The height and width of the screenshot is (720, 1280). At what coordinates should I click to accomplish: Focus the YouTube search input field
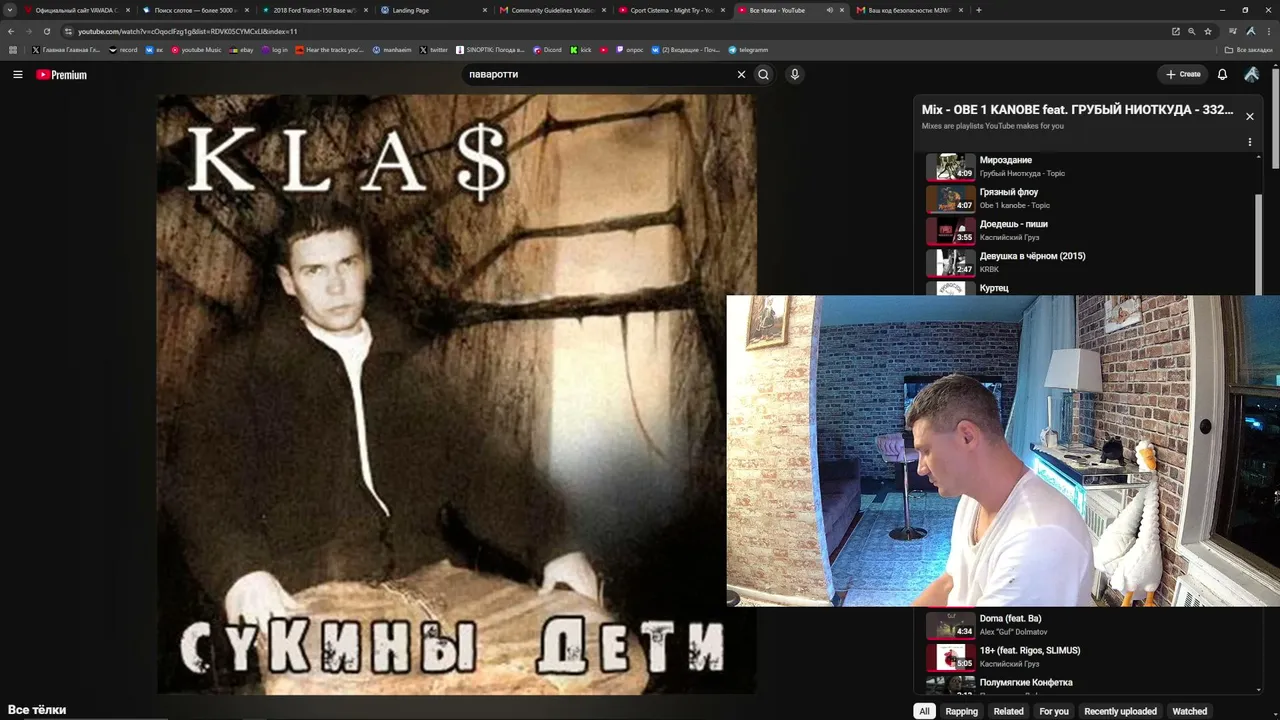[600, 74]
